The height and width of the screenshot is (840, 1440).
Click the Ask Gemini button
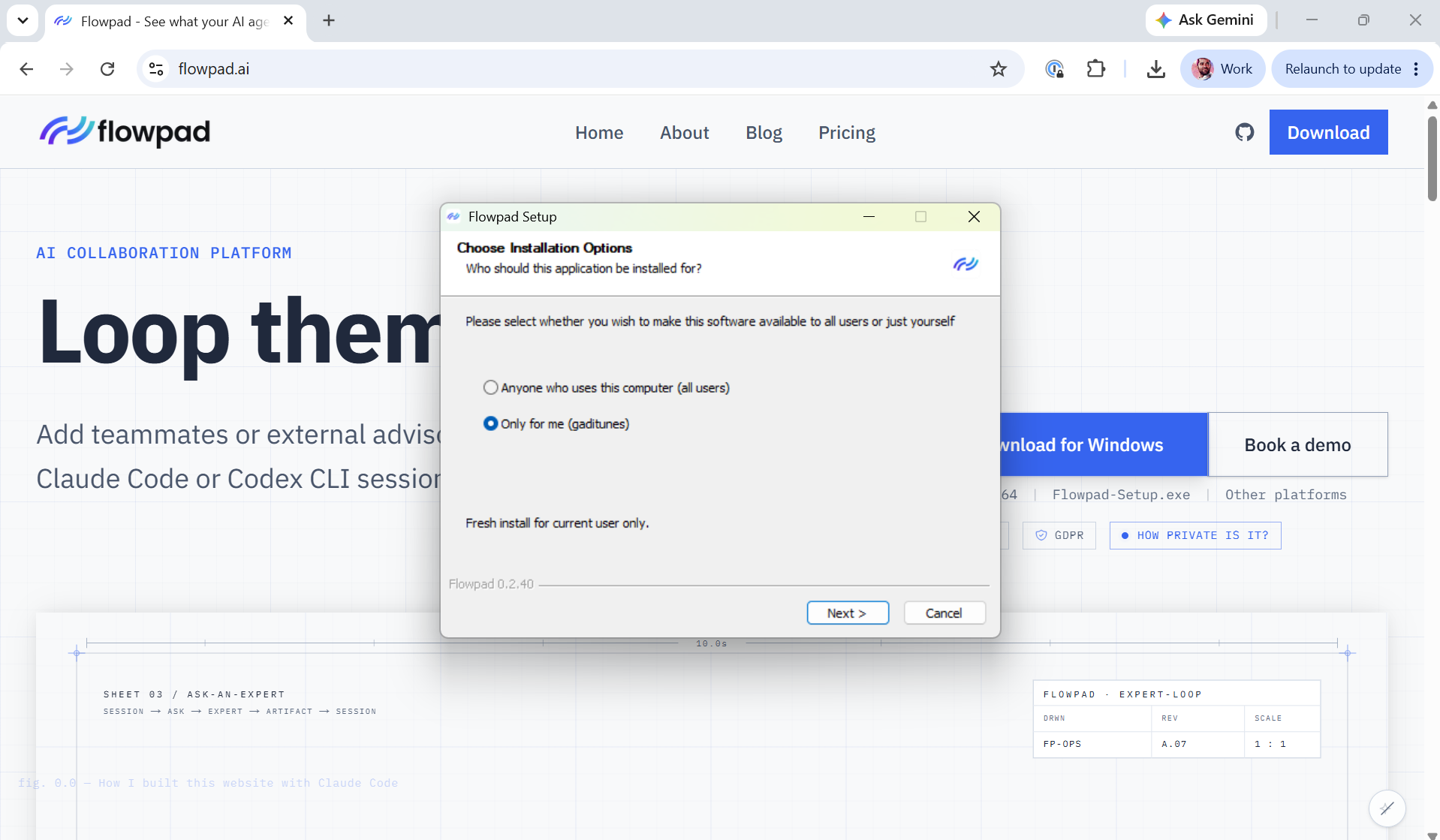(x=1206, y=20)
